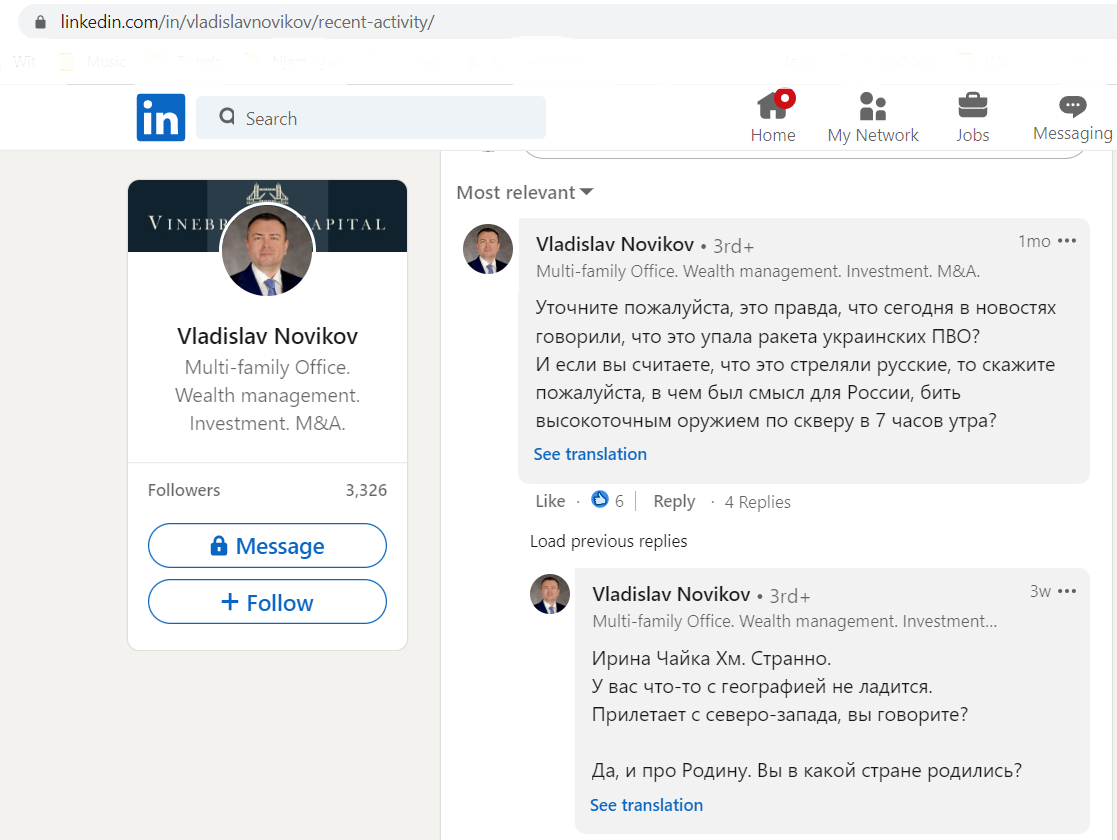The width and height of the screenshot is (1117, 840).
Task: Click the search magnifier icon
Action: click(x=227, y=116)
